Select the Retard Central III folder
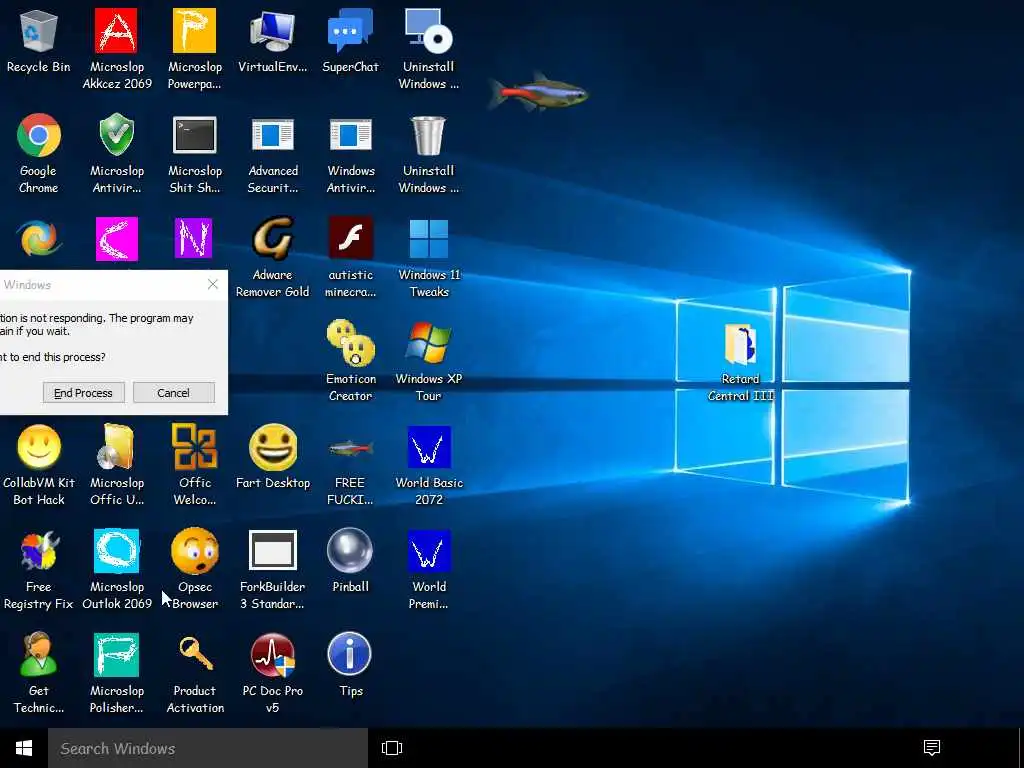This screenshot has height=768, width=1024. click(740, 344)
